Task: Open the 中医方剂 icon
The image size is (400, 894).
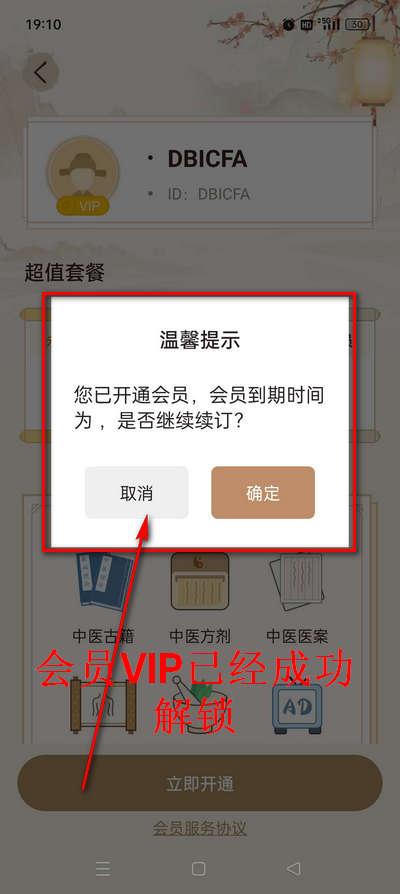Action: pyautogui.click(x=200, y=582)
